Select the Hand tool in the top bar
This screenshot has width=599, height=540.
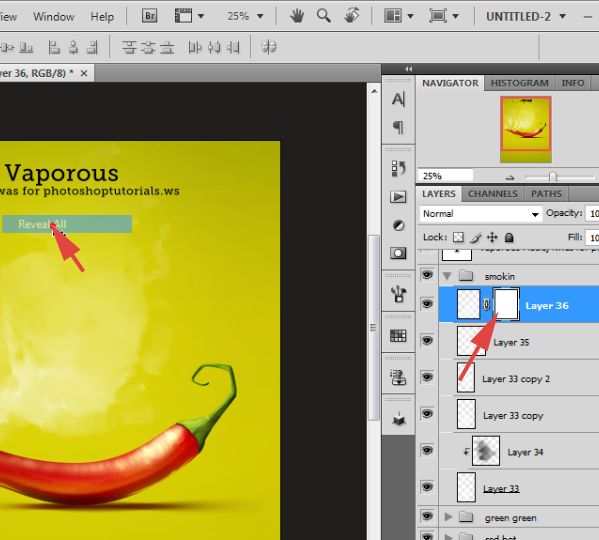pos(297,16)
